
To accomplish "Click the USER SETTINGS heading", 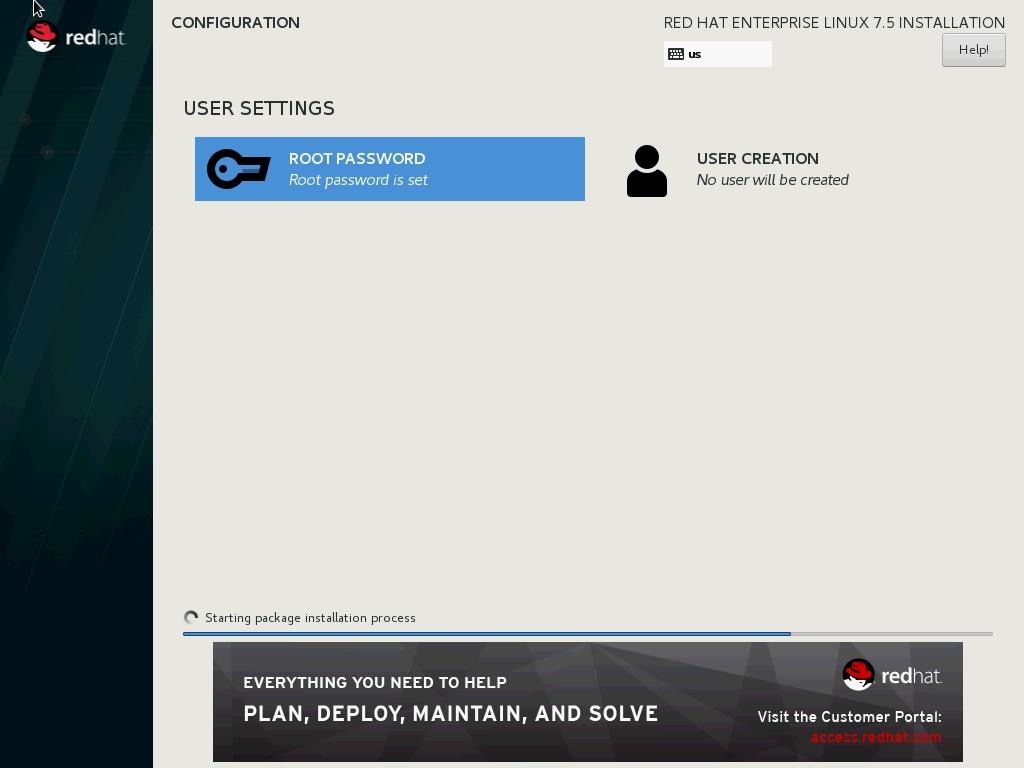I will pos(259,108).
